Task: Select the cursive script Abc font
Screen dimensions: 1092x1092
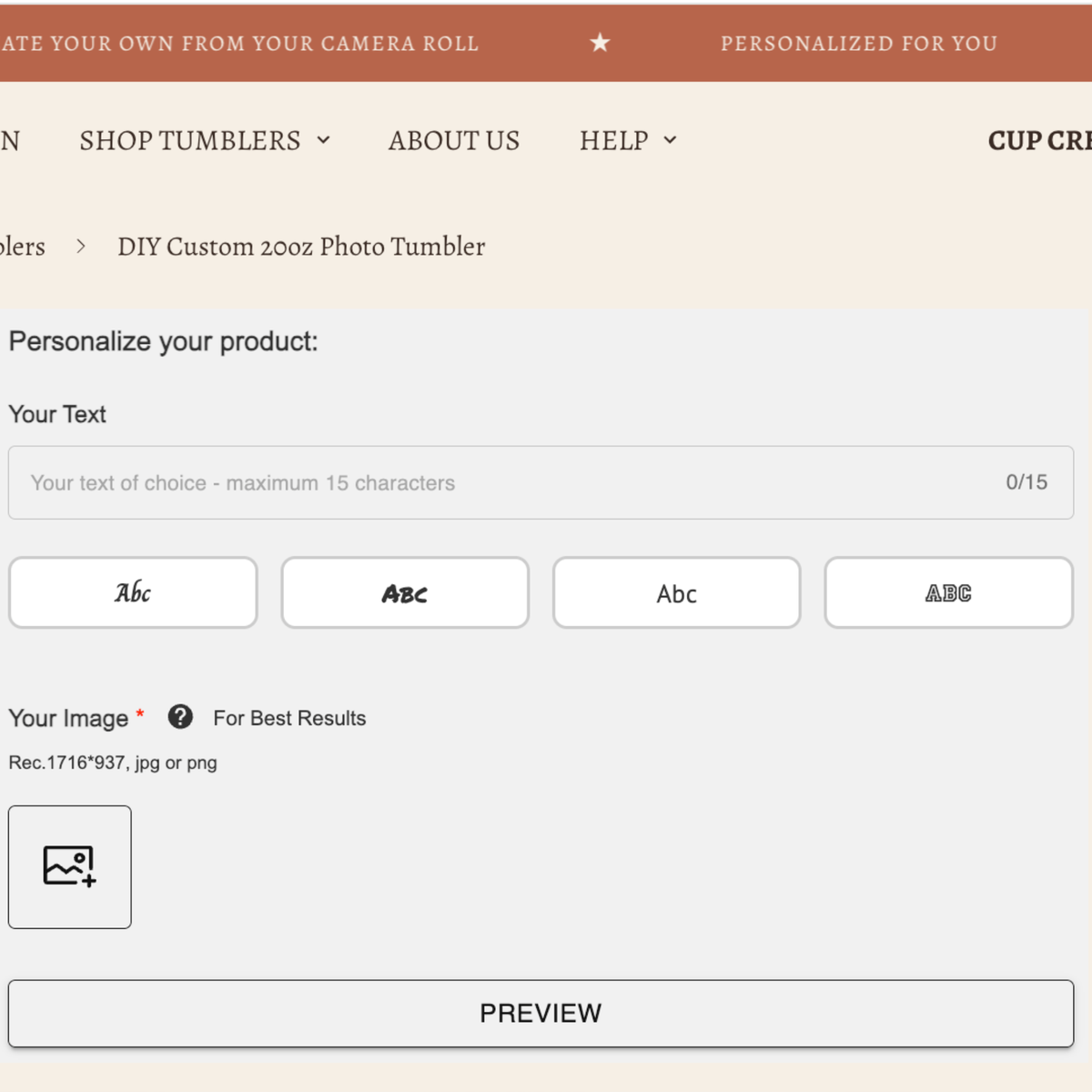Action: 133,592
